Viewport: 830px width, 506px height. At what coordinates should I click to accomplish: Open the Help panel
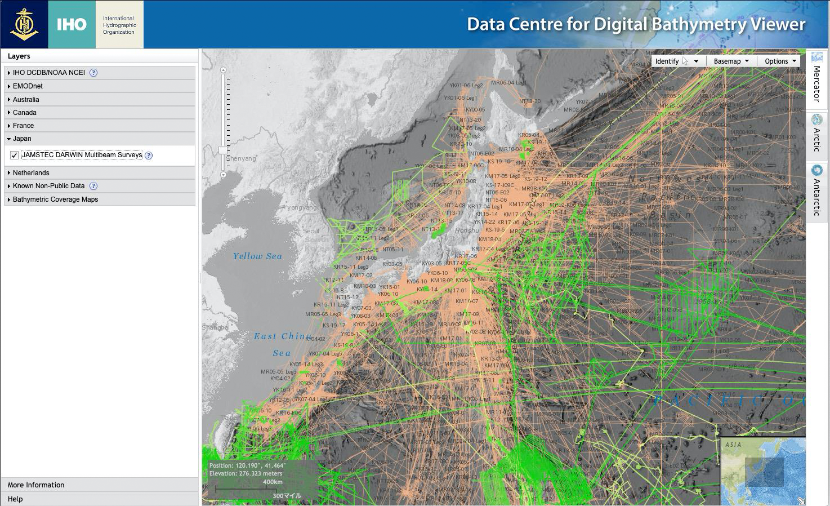pos(100,499)
